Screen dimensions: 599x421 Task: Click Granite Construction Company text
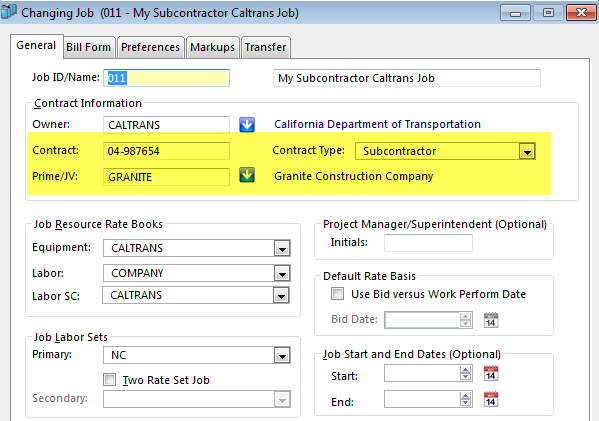coord(353,176)
